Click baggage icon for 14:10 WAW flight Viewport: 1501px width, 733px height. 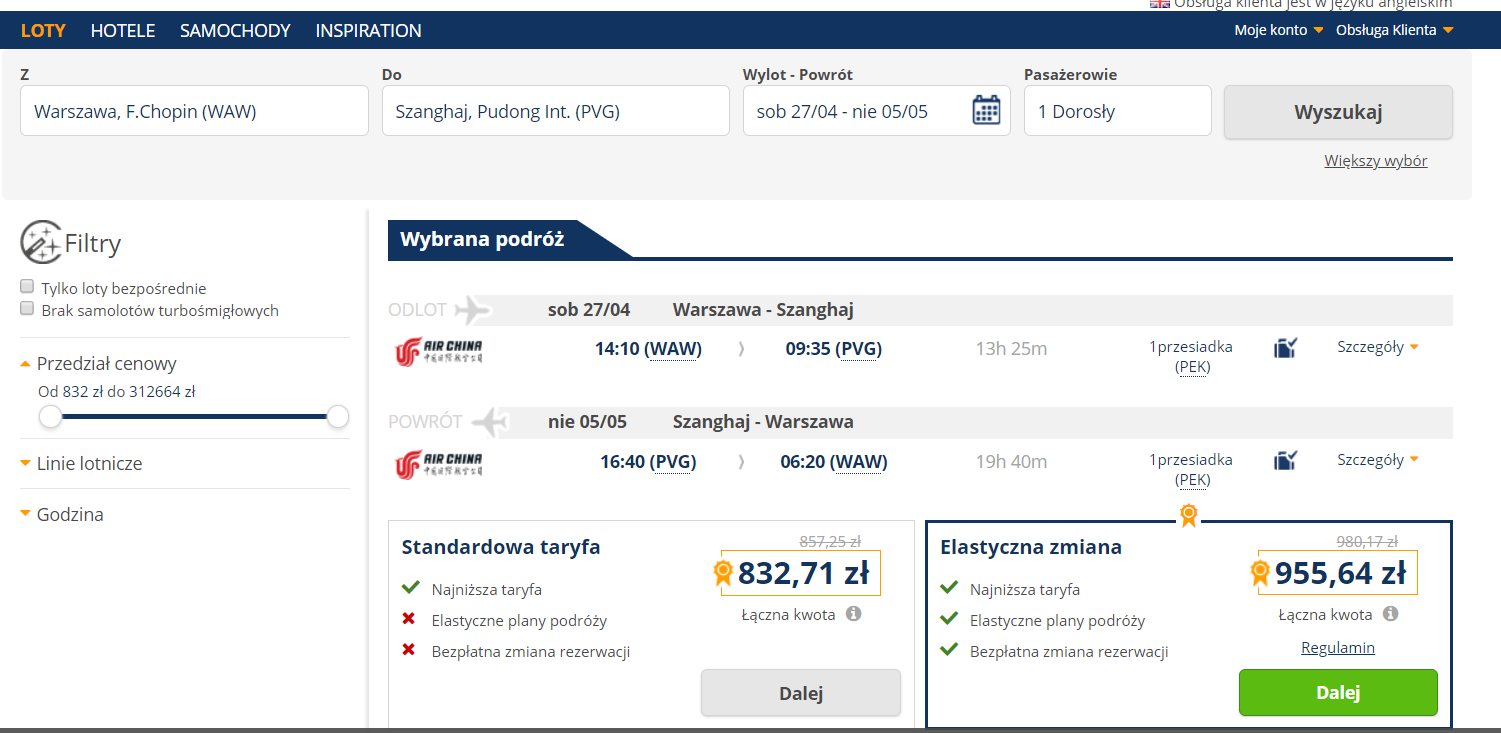(1285, 348)
